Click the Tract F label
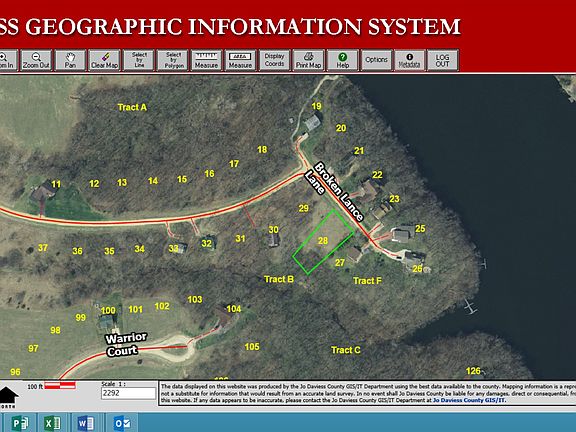This screenshot has width=576, height=432. (367, 281)
